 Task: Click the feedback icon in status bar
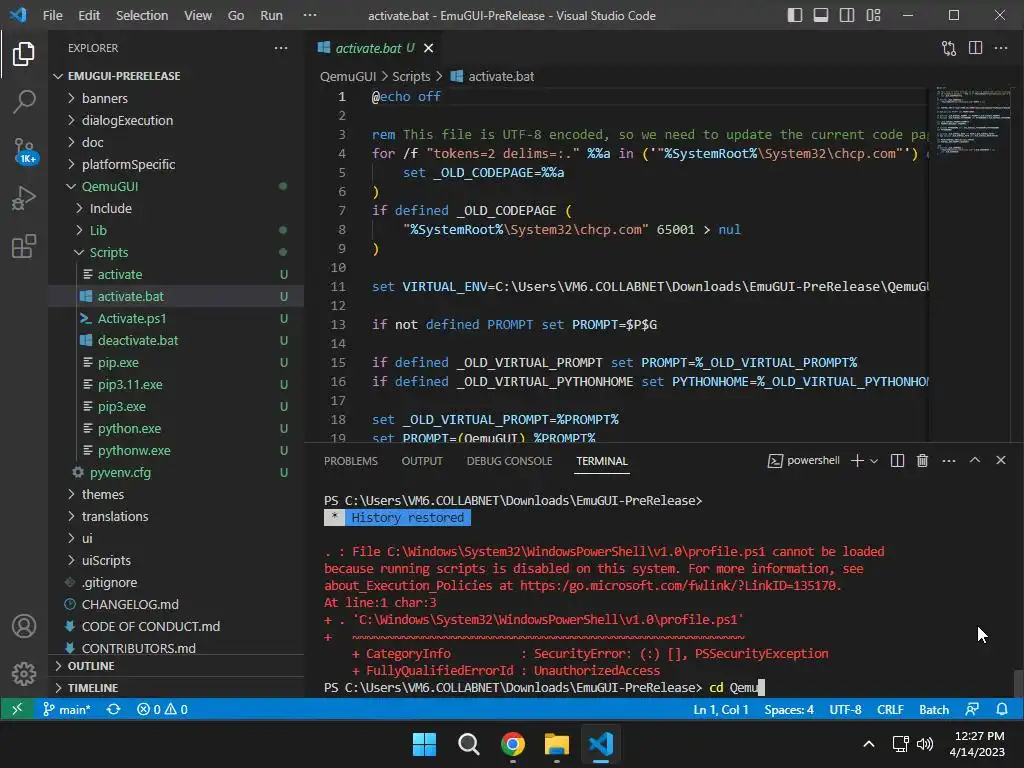[972, 709]
